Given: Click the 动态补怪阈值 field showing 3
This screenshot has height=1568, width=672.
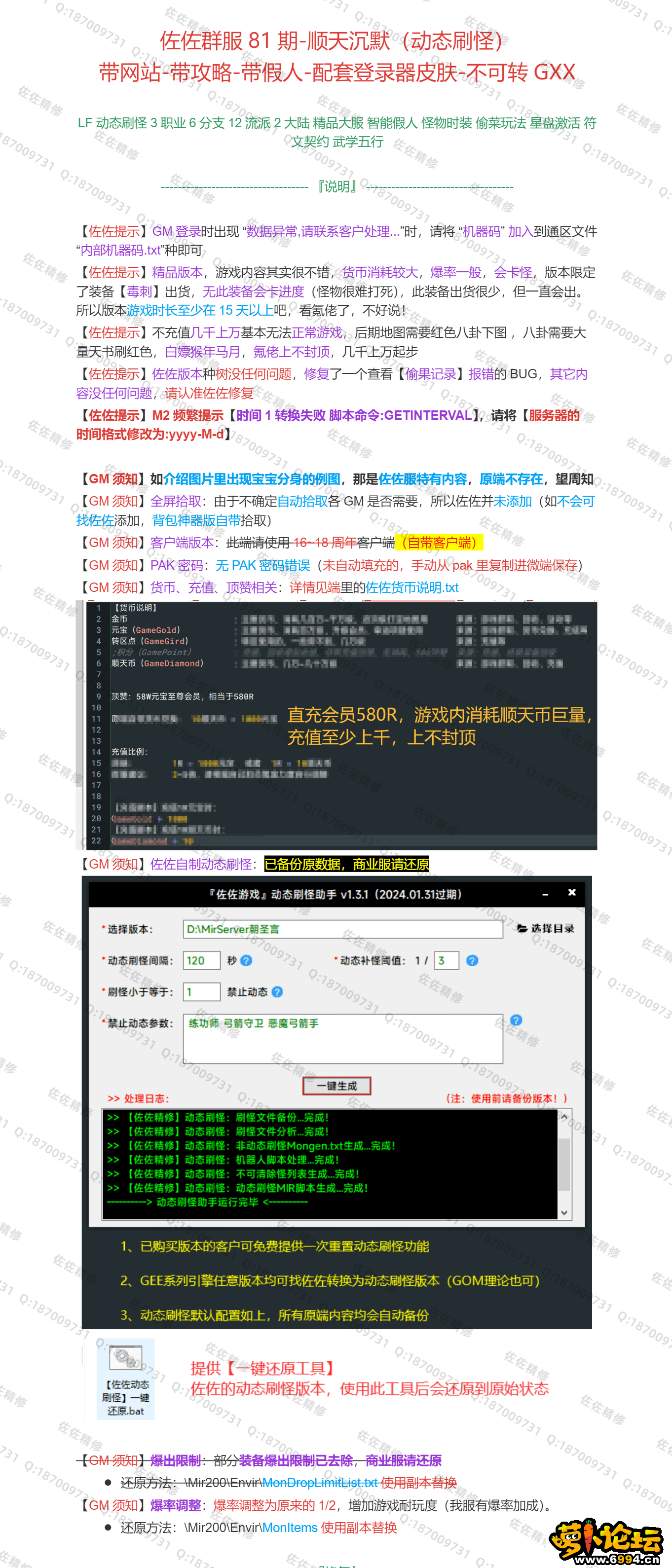Looking at the screenshot, I should [x=446, y=960].
